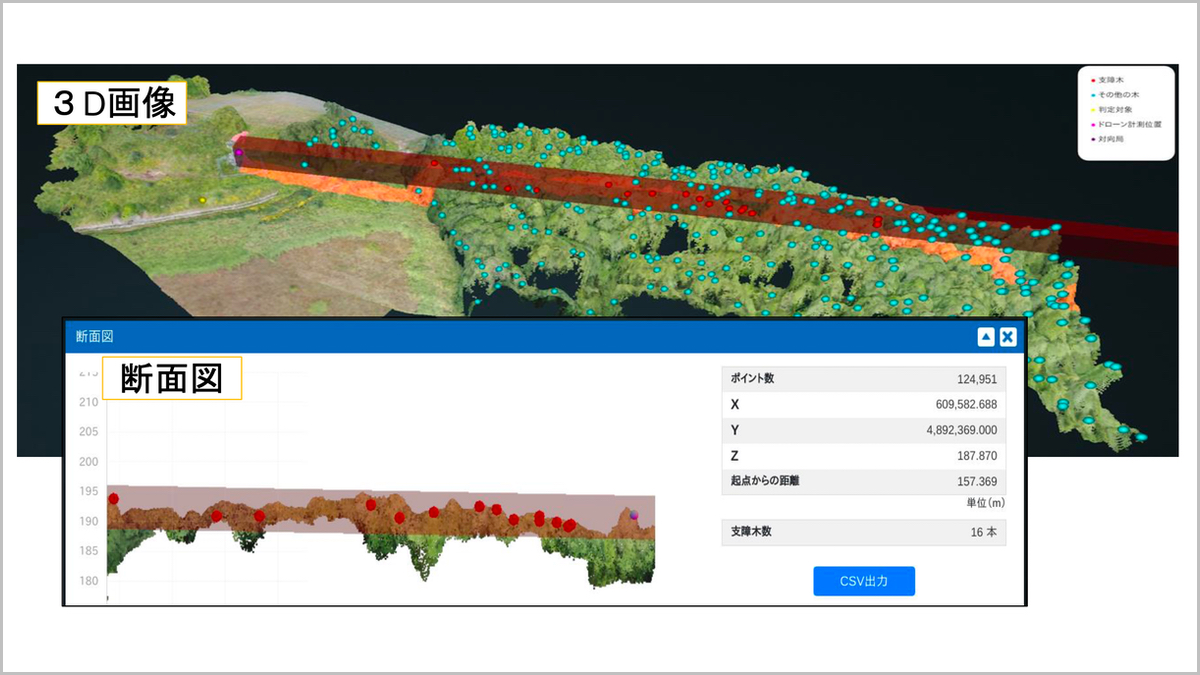Click the 支障木数 value 16 本
The height and width of the screenshot is (675, 1200).
983,532
